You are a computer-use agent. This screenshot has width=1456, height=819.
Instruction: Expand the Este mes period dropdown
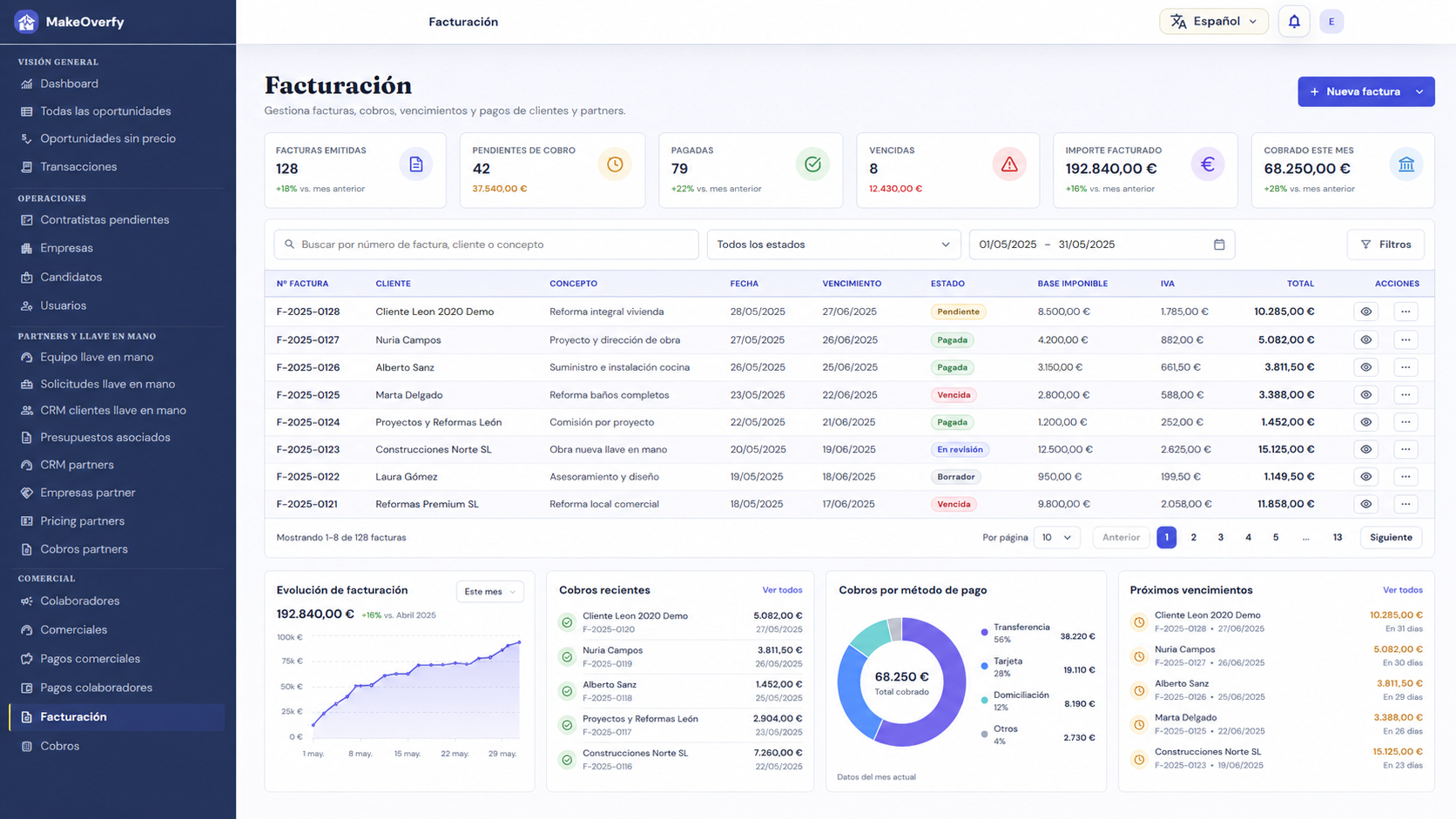[x=490, y=592]
